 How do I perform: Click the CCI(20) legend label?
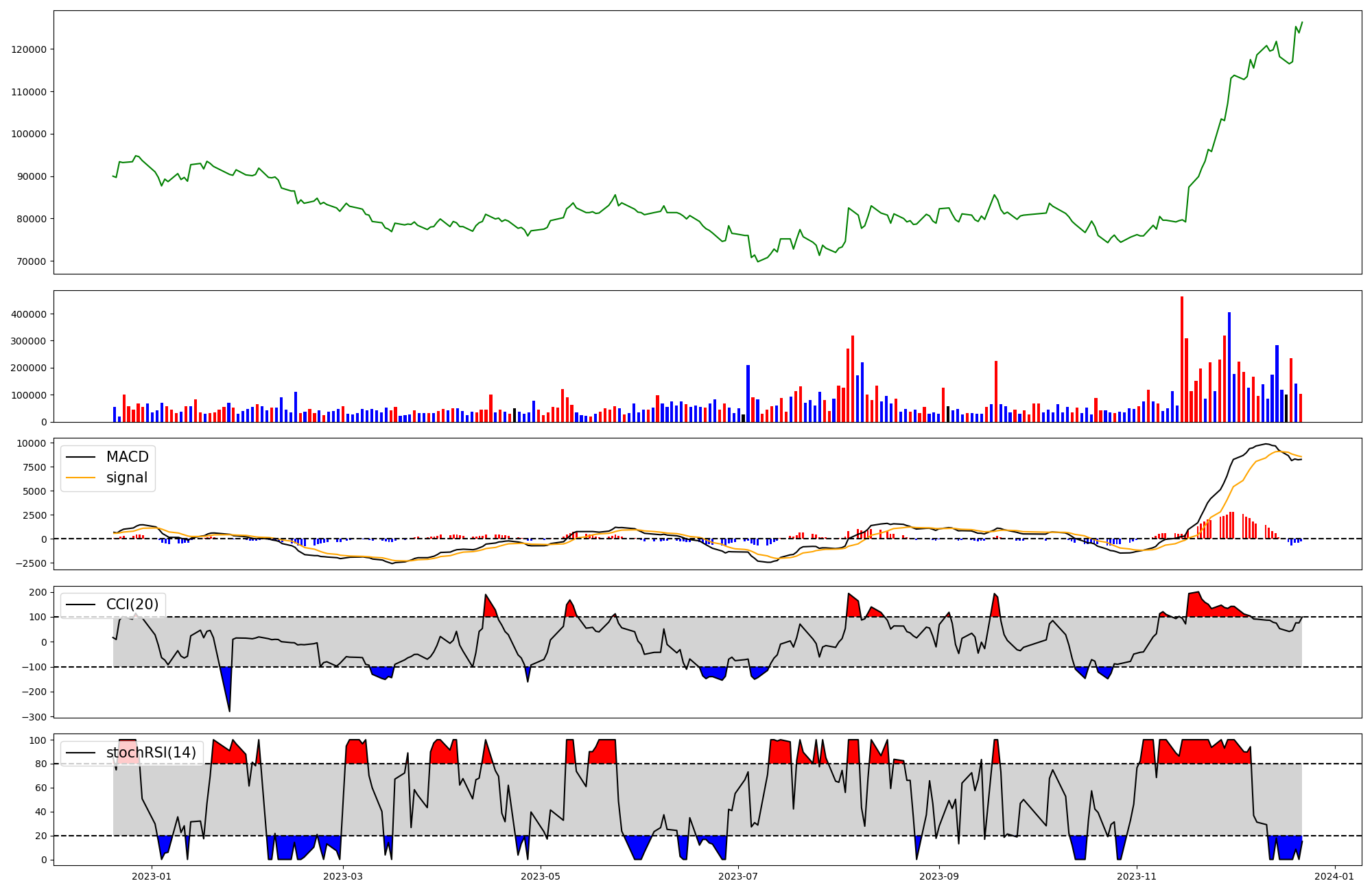[x=132, y=605]
